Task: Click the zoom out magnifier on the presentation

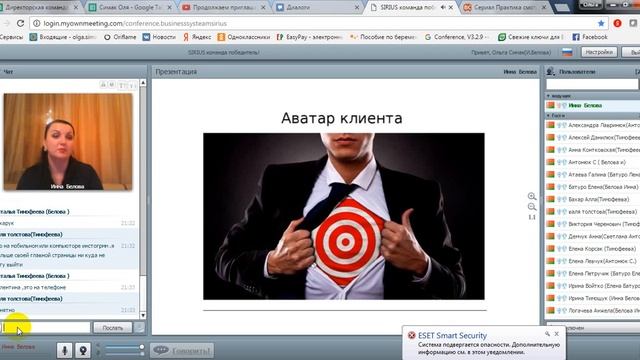Action: pyautogui.click(x=532, y=207)
